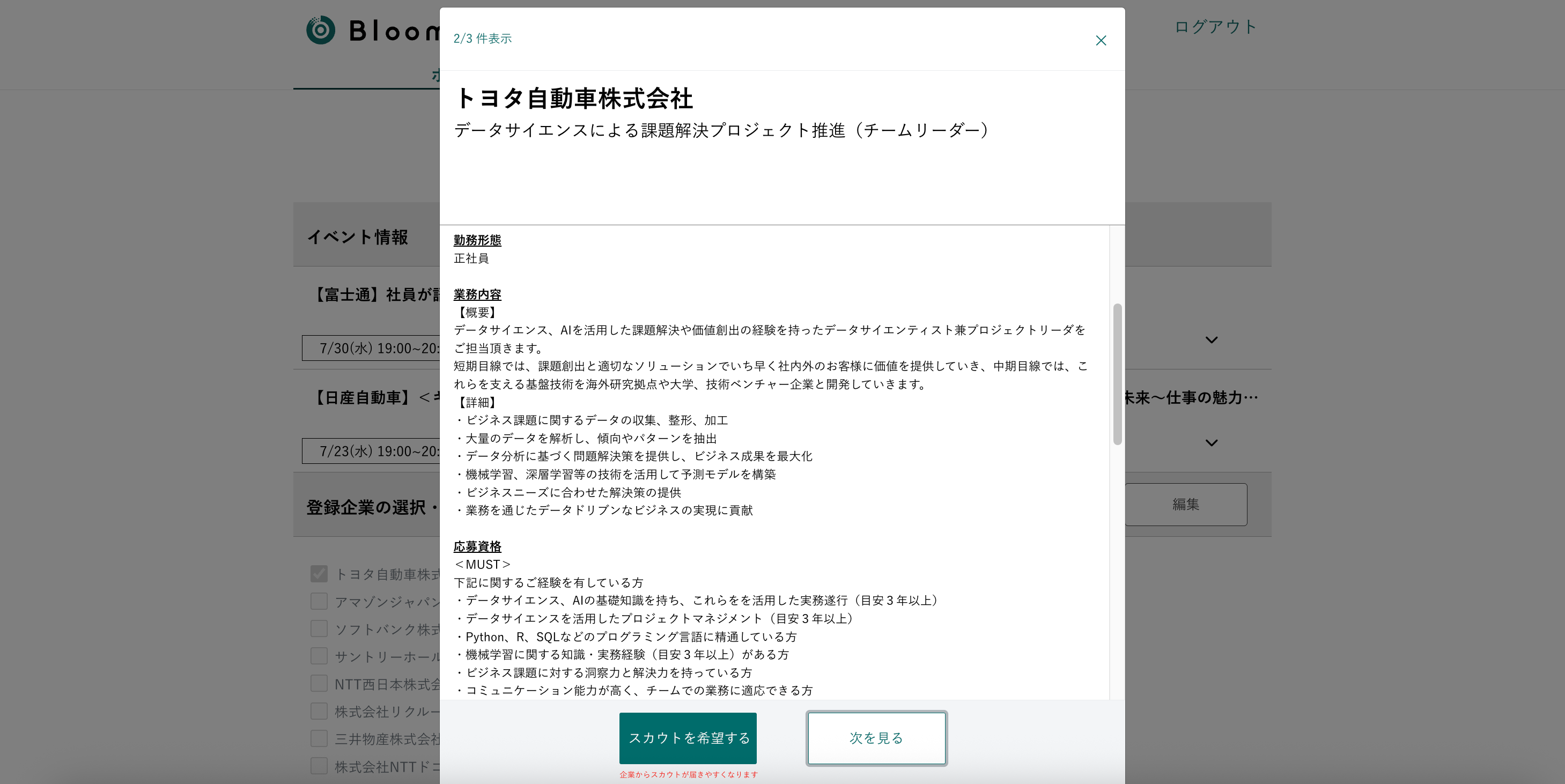Expand the 日産自動車 event chevron
This screenshot has height=784, width=1565.
pyautogui.click(x=1212, y=443)
